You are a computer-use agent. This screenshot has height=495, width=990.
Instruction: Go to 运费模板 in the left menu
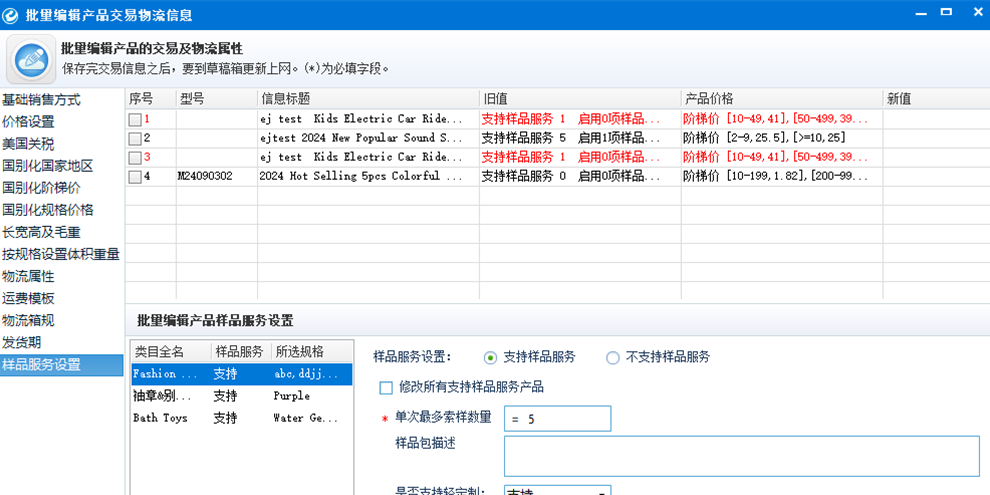29,298
